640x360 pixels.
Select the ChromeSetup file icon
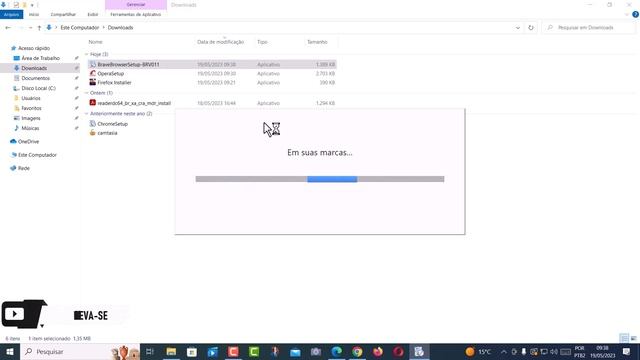tap(93, 124)
